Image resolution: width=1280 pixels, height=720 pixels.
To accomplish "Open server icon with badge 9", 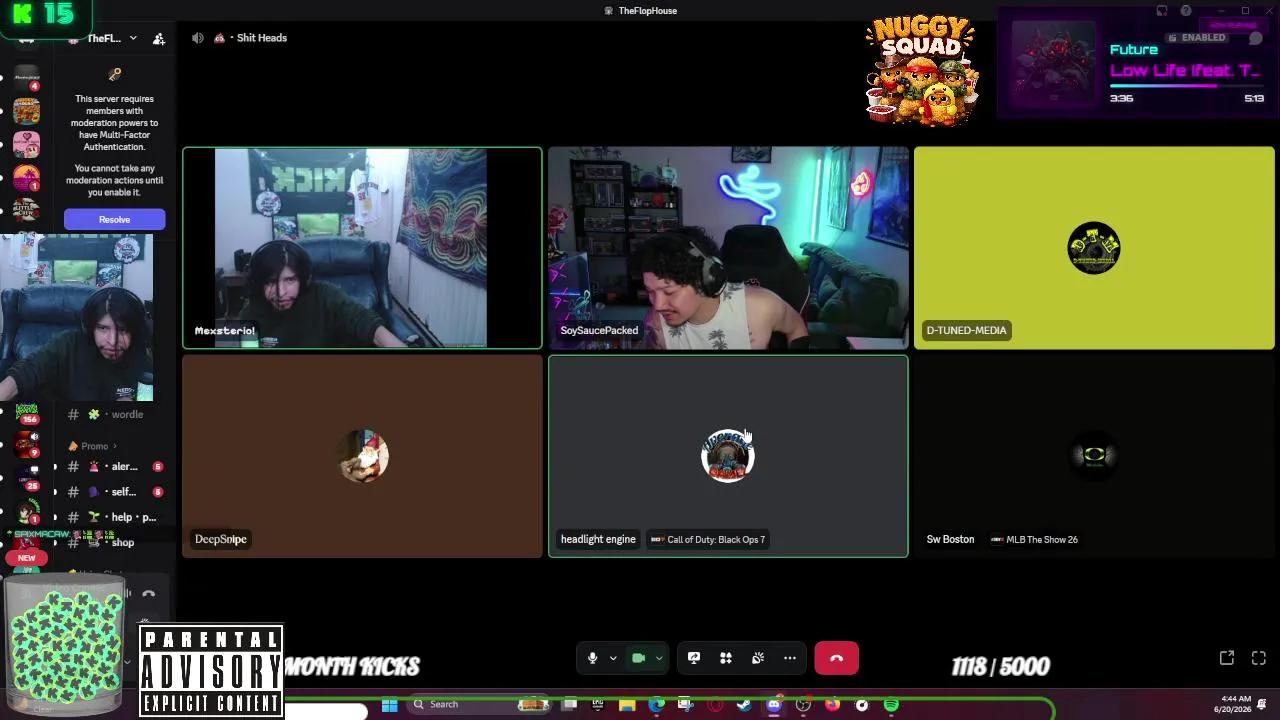I will click(26, 444).
